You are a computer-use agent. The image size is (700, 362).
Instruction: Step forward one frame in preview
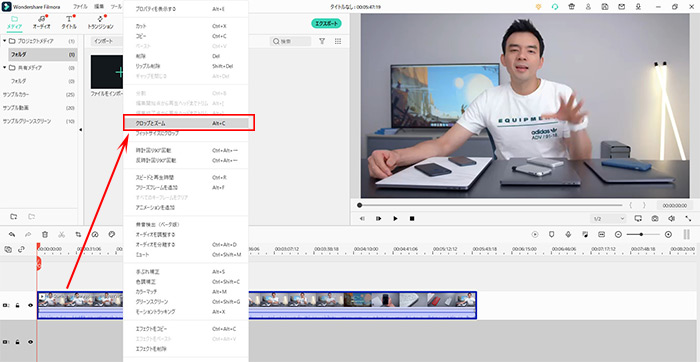point(379,219)
